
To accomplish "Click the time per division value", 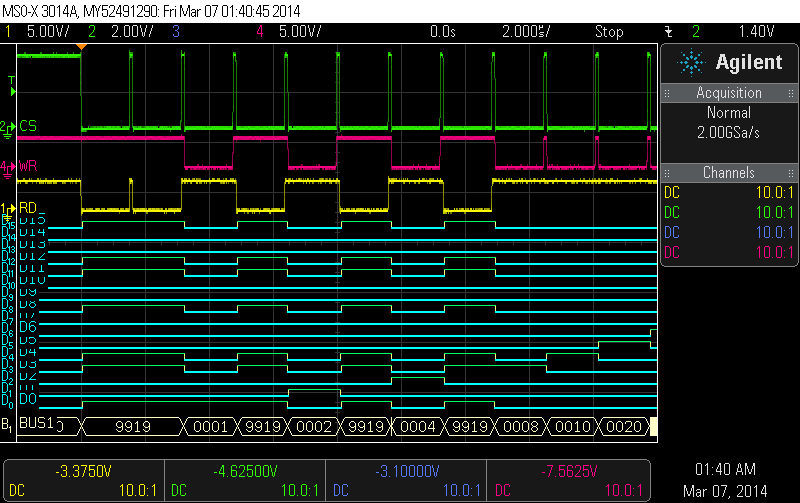I will click(x=526, y=32).
